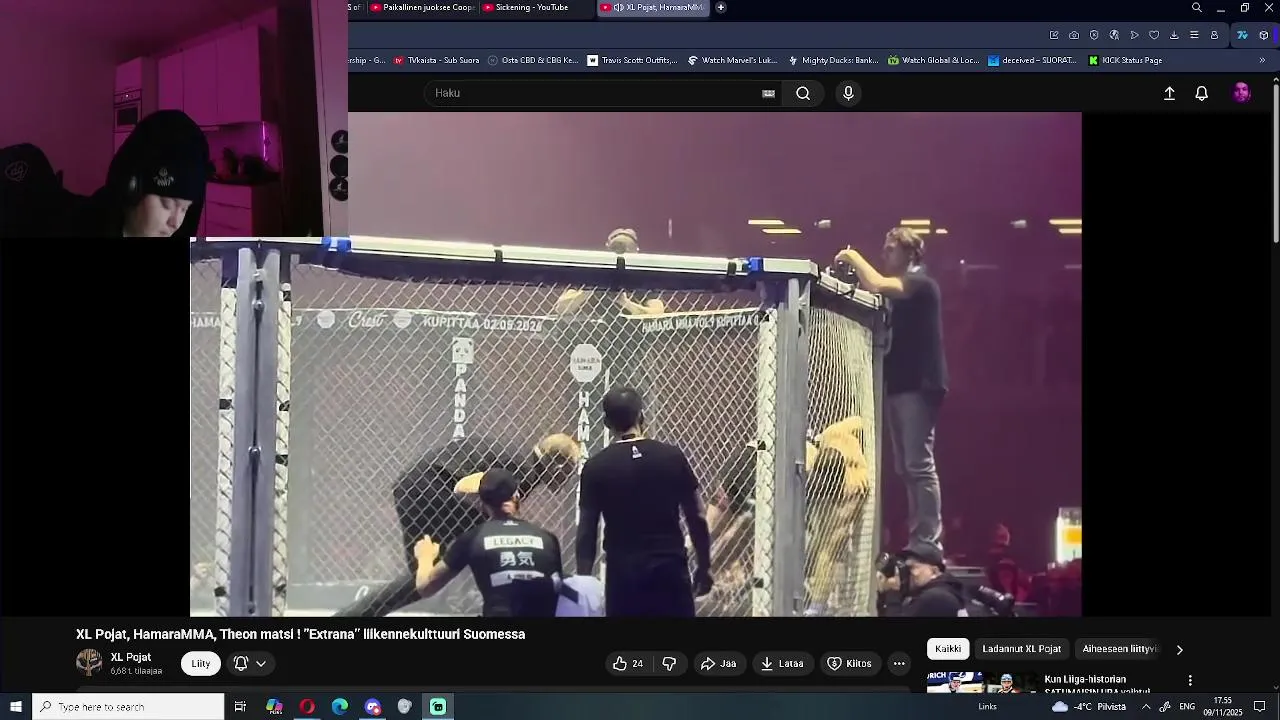
Task: Start voice search with the microphone icon
Action: (848, 93)
